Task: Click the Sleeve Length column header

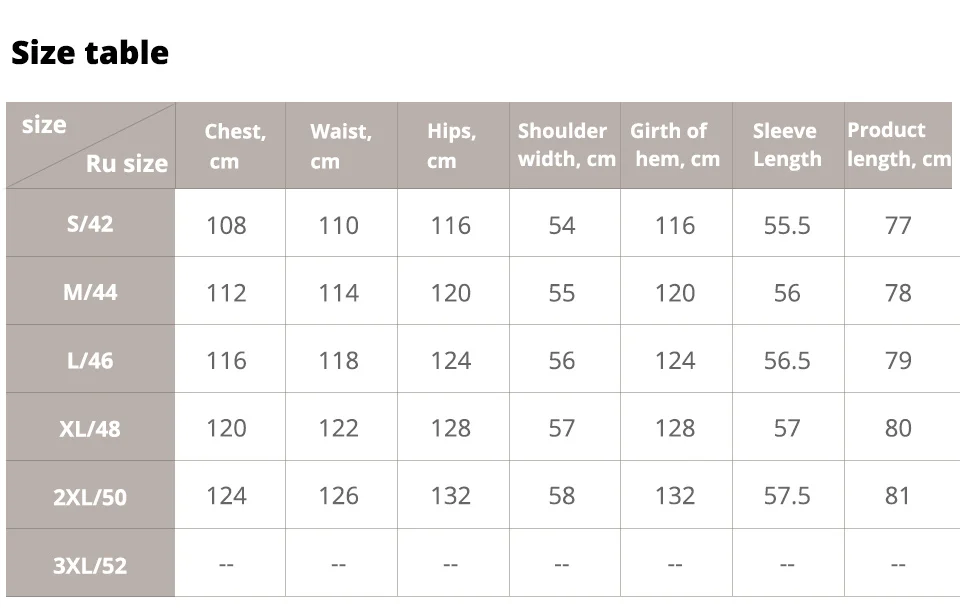Action: tap(789, 146)
